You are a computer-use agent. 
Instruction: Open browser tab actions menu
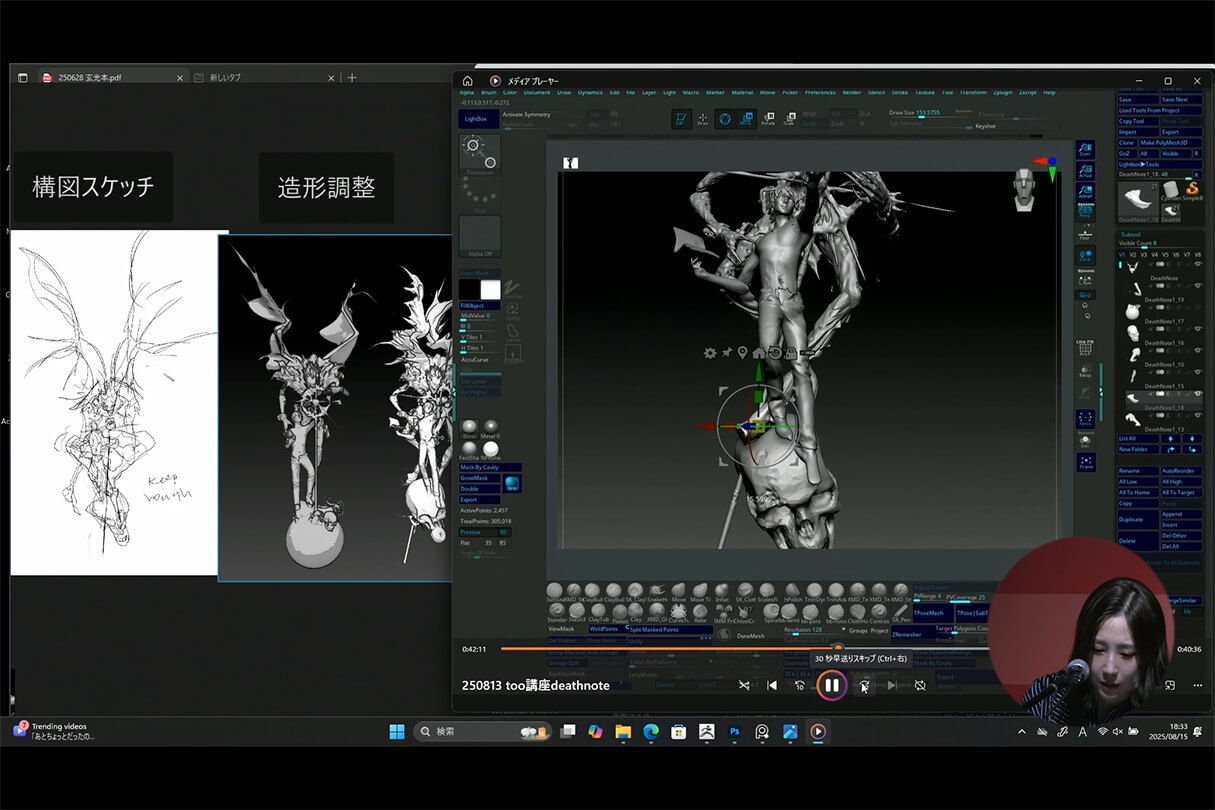[22, 78]
